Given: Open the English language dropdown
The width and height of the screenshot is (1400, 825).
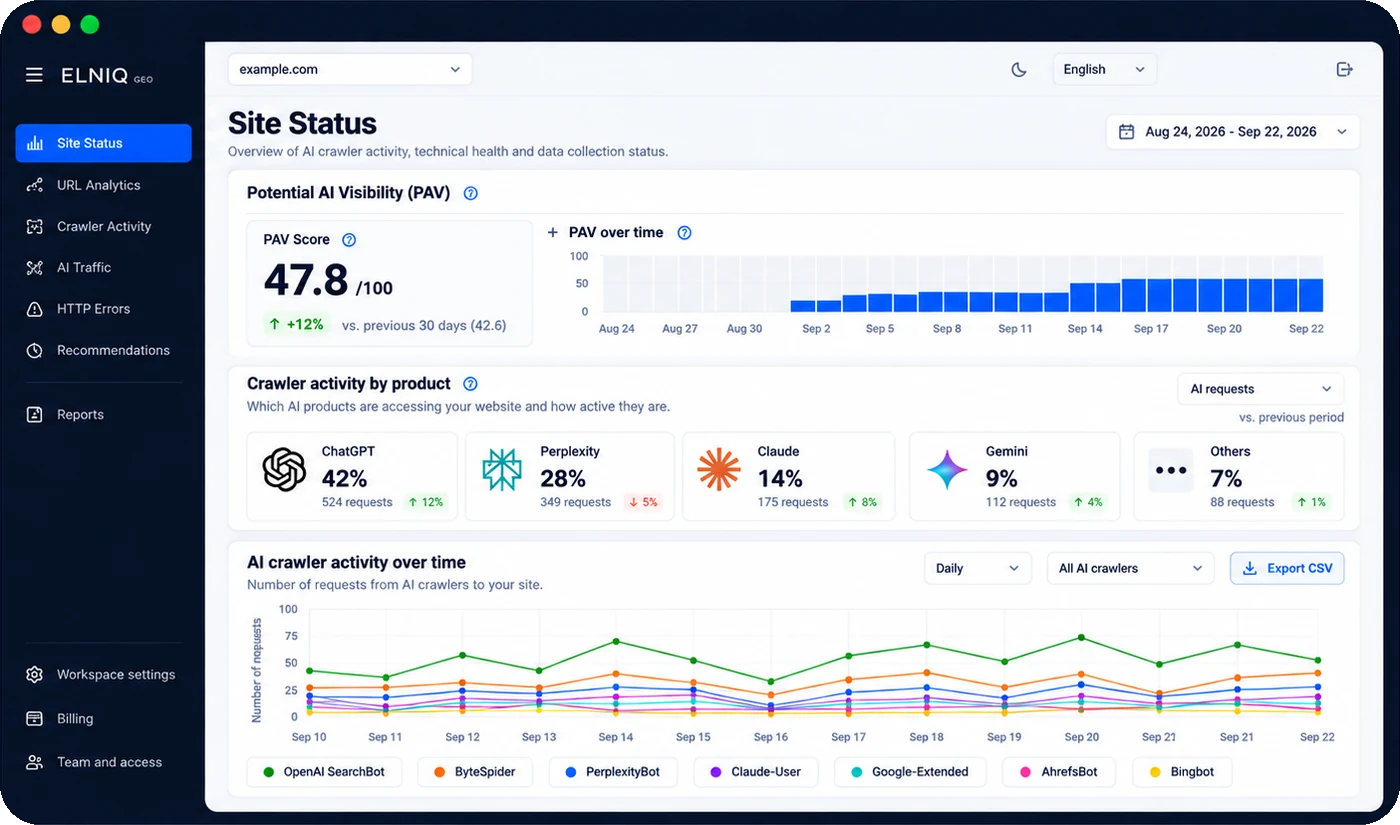Looking at the screenshot, I should tap(1104, 70).
